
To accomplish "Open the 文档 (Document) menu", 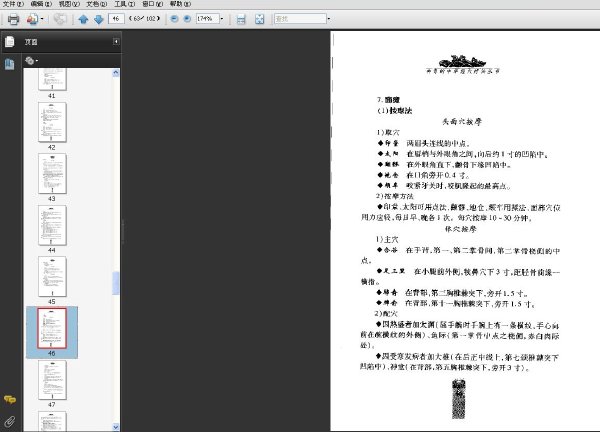I will coord(96,4).
